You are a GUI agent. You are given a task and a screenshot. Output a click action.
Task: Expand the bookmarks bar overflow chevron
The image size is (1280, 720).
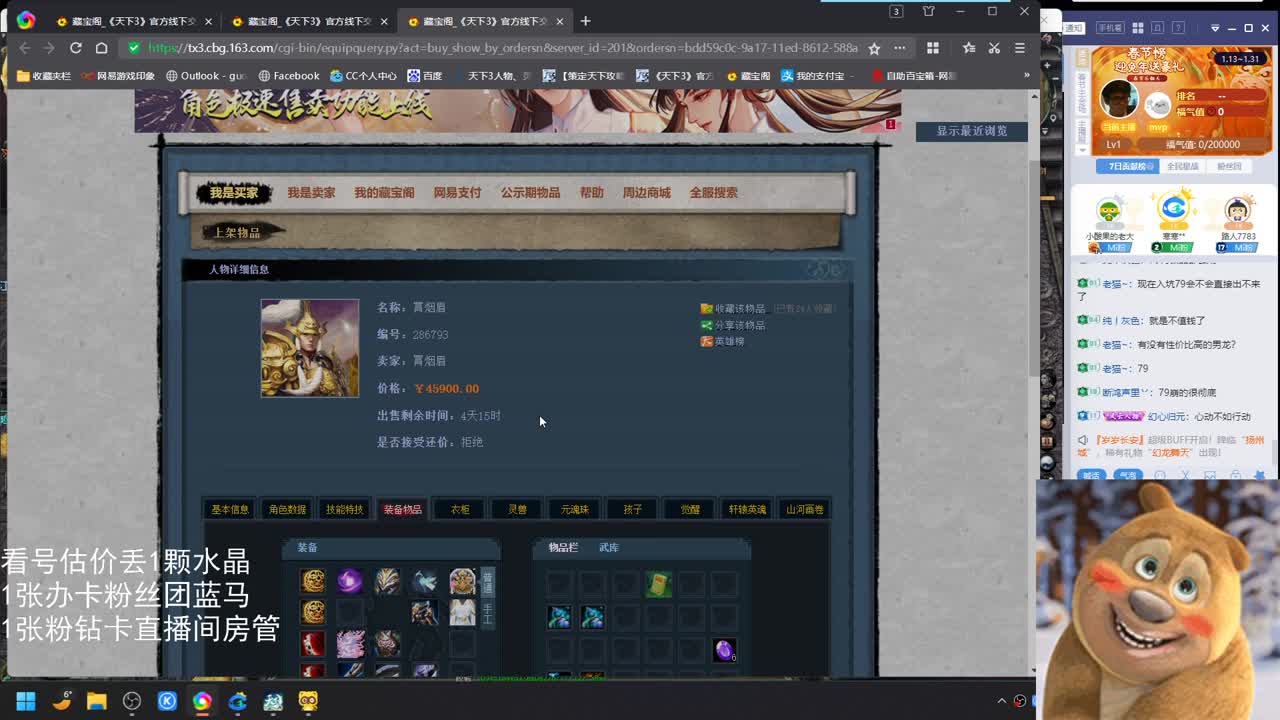click(1026, 76)
